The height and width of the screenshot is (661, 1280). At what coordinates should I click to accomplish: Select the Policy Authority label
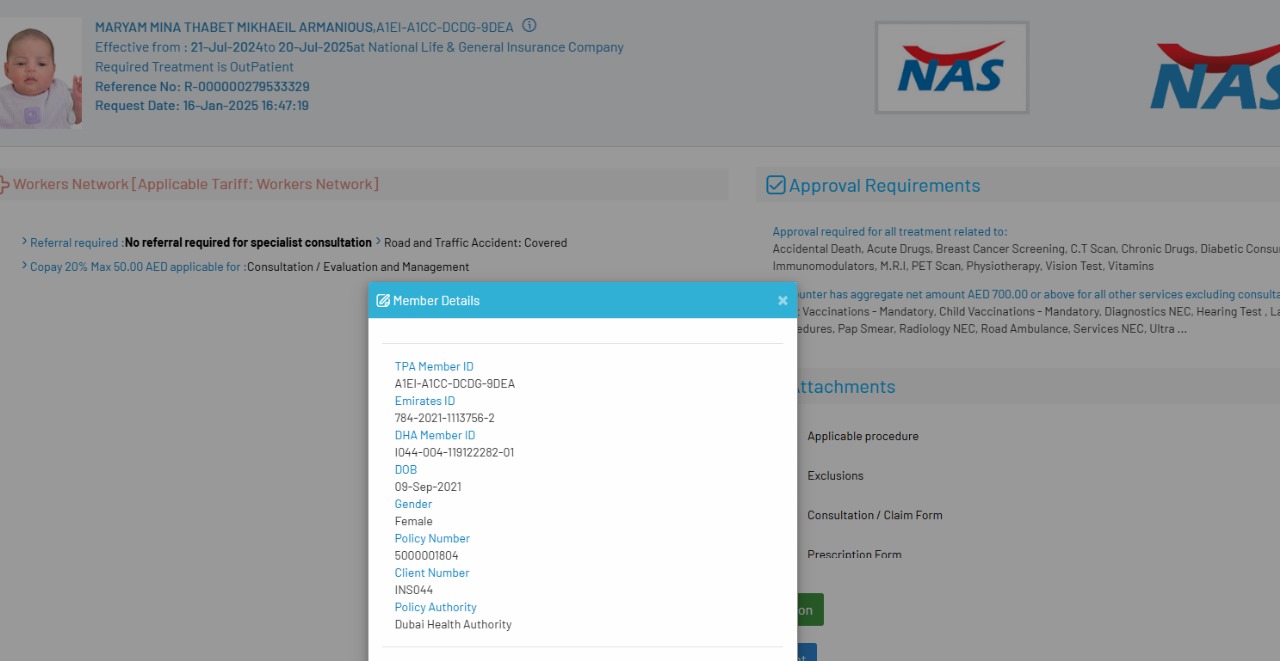(x=436, y=607)
